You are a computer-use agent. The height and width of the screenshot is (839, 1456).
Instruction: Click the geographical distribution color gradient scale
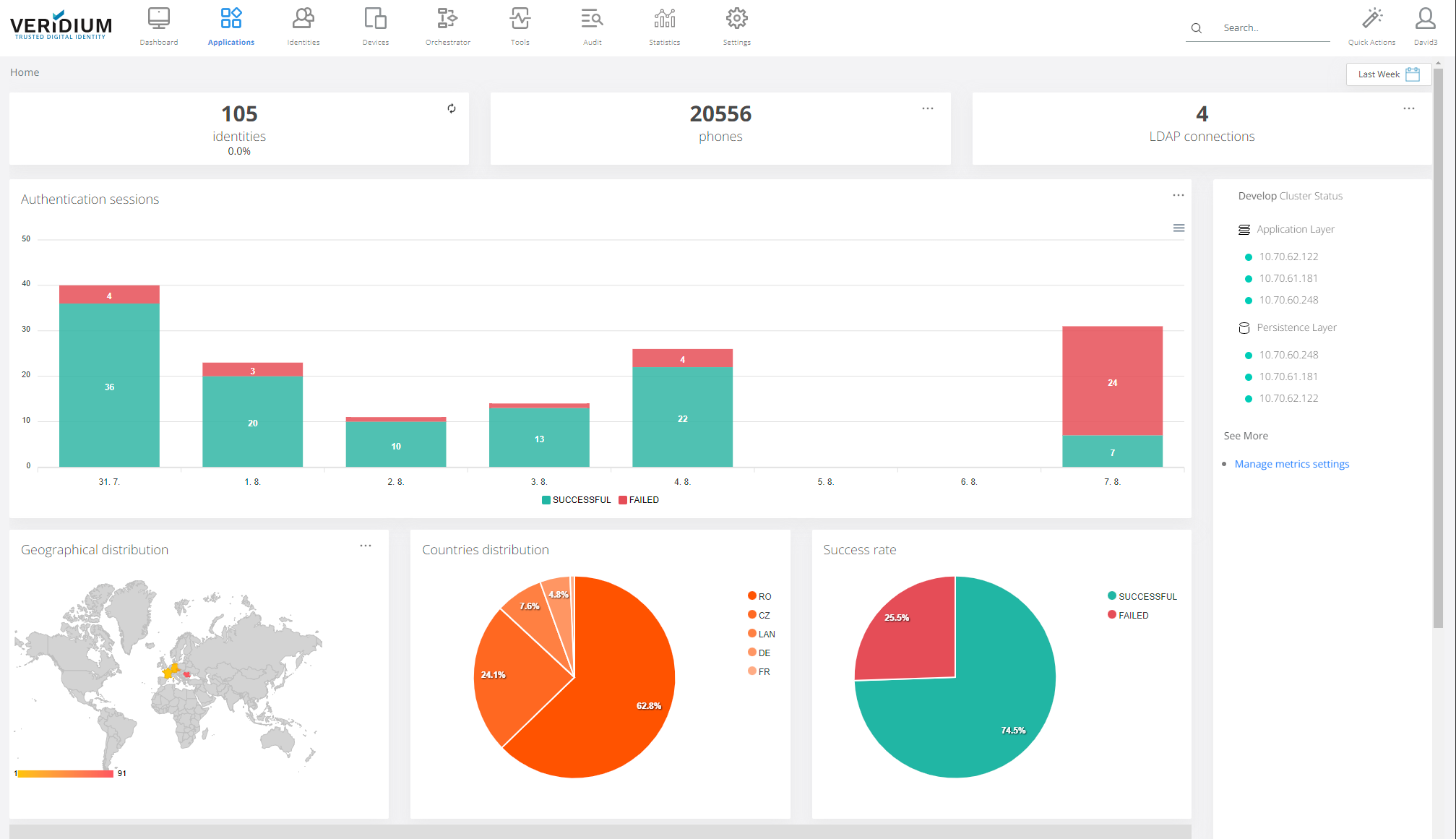67,773
